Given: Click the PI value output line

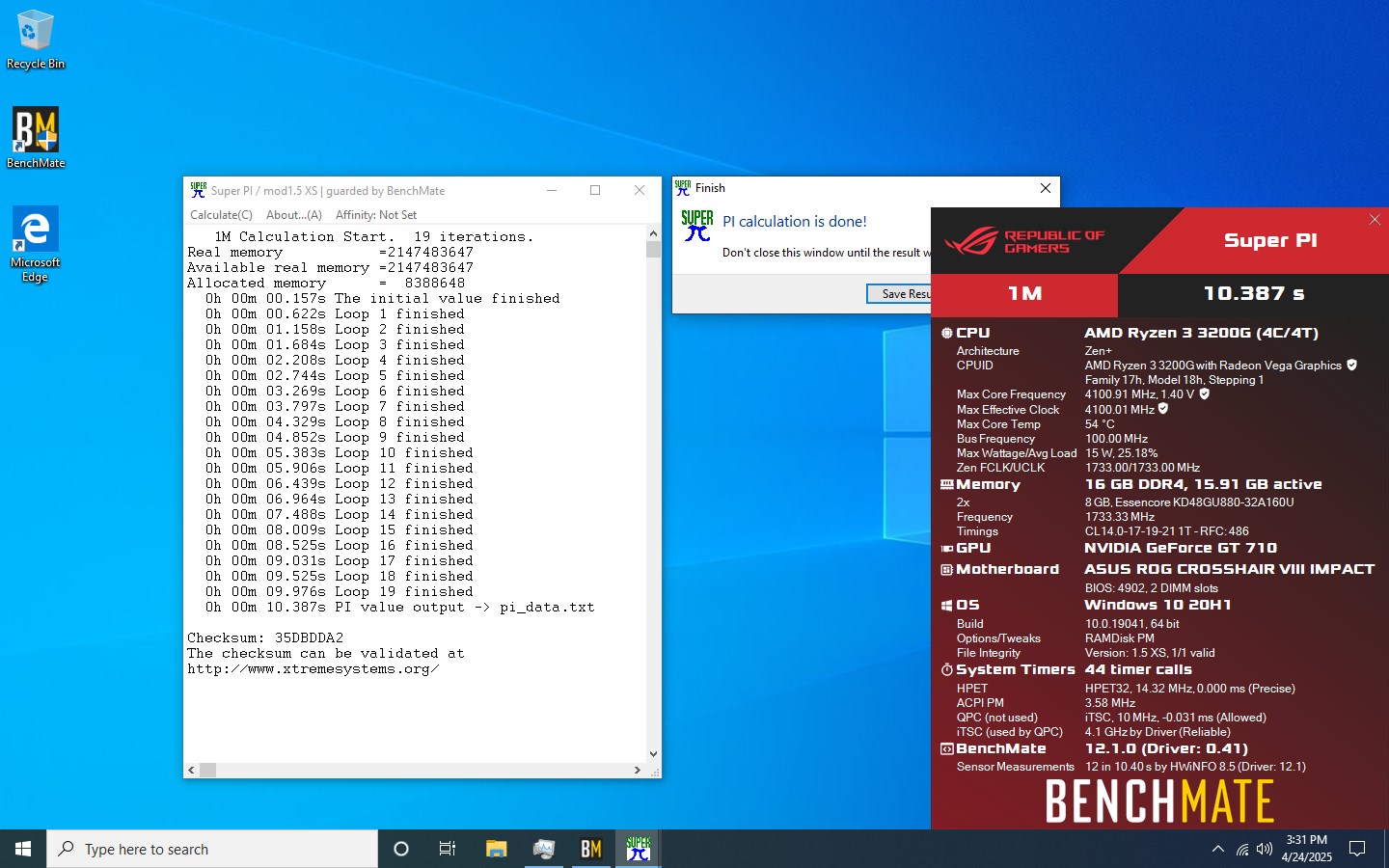Looking at the screenshot, I should tap(399, 607).
